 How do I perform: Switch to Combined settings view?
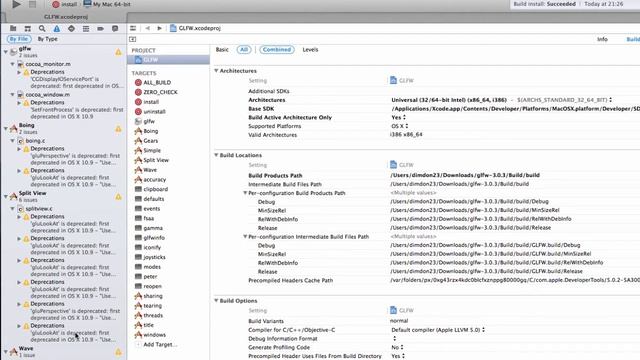pos(277,50)
